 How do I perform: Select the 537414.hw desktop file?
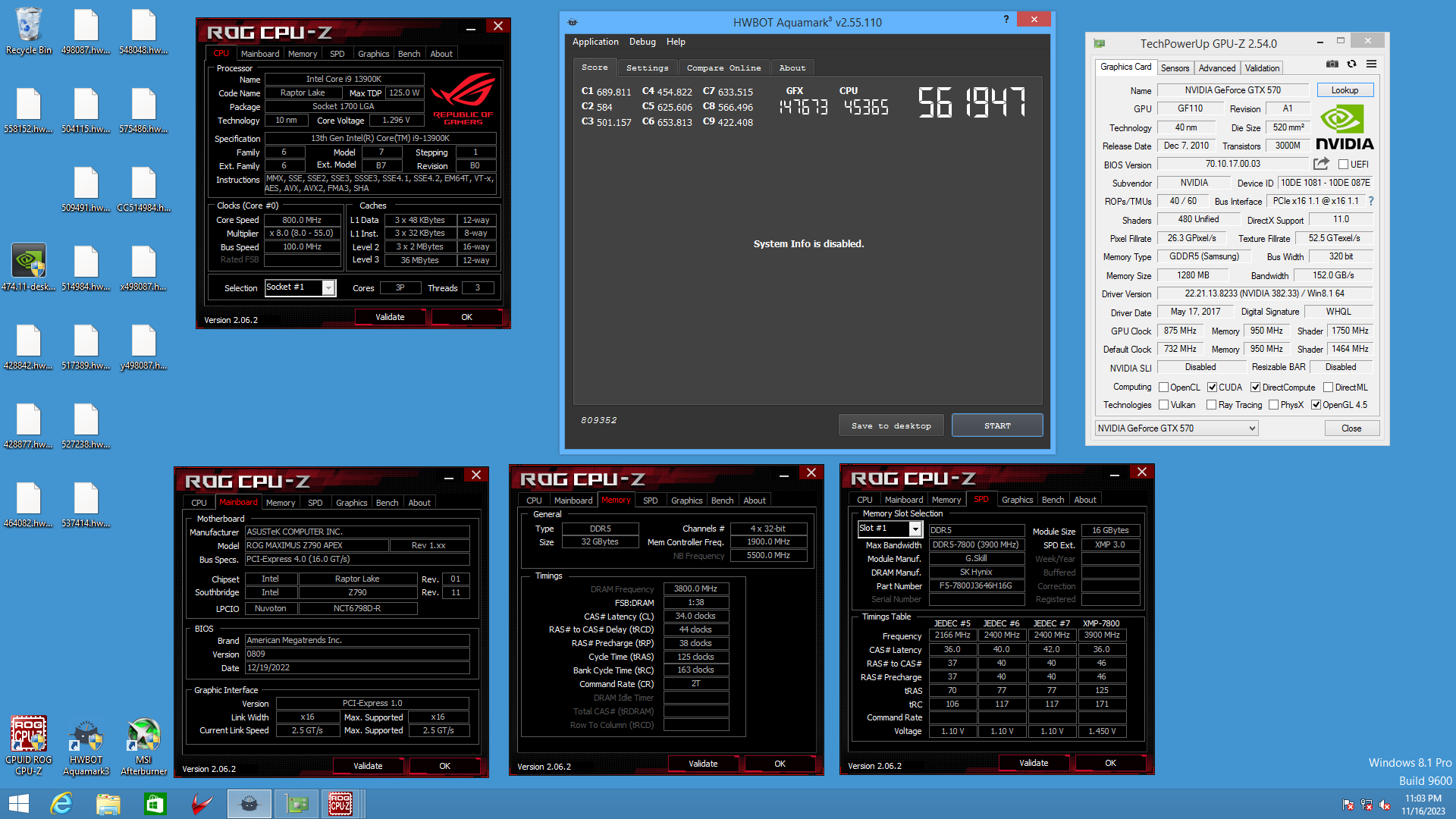86,505
